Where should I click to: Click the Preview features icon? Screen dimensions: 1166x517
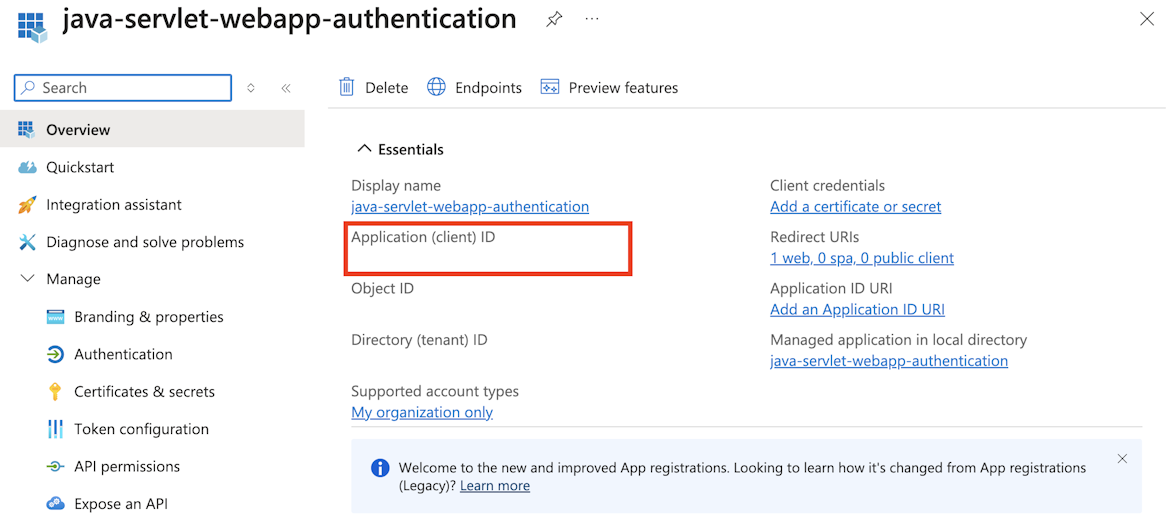(550, 87)
